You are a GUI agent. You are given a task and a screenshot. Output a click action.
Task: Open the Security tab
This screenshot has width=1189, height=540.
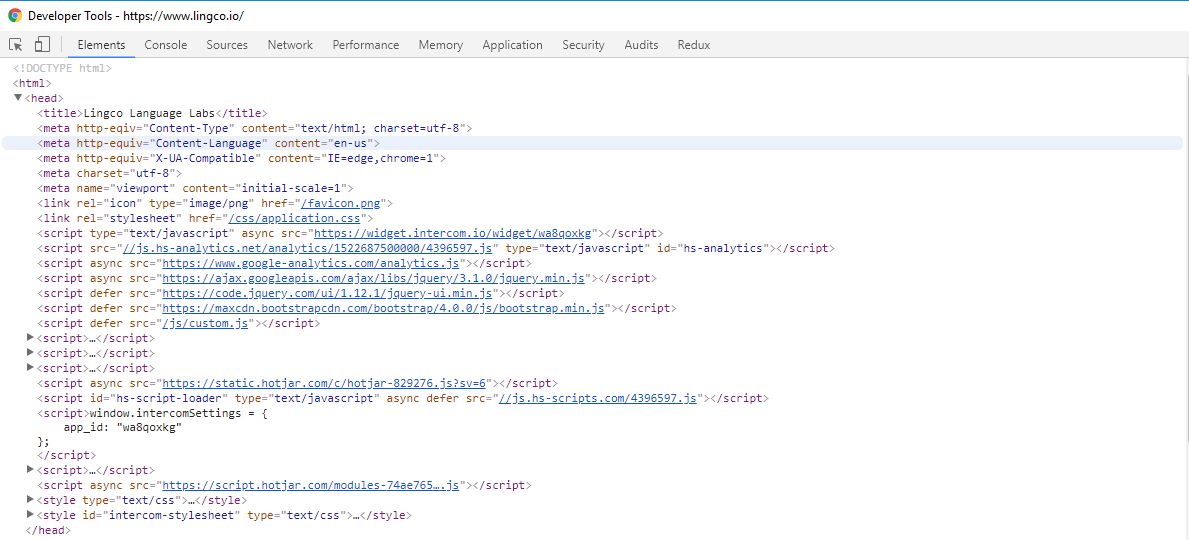tap(583, 45)
